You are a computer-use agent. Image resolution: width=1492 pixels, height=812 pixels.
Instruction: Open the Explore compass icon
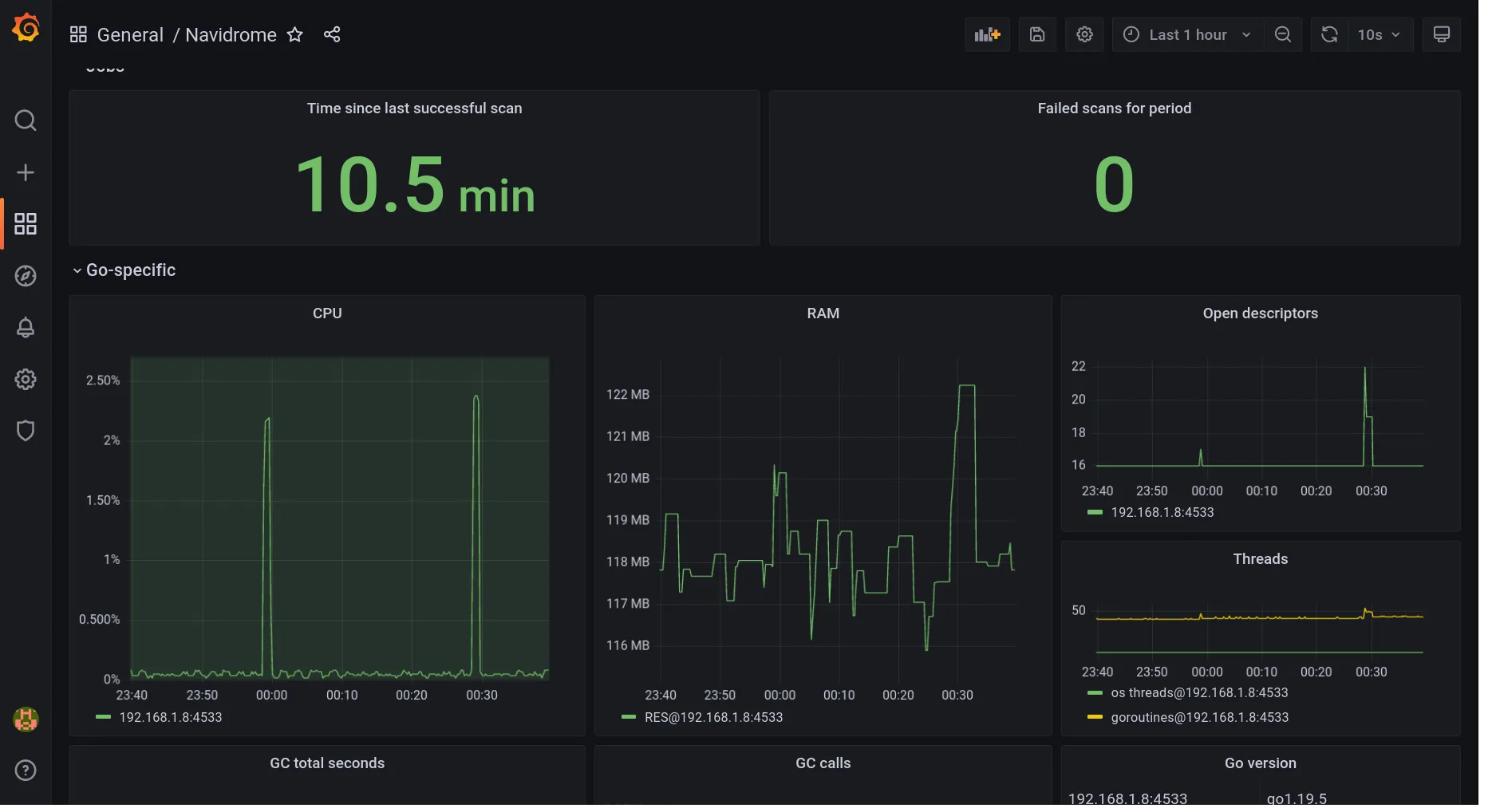pyautogui.click(x=26, y=276)
